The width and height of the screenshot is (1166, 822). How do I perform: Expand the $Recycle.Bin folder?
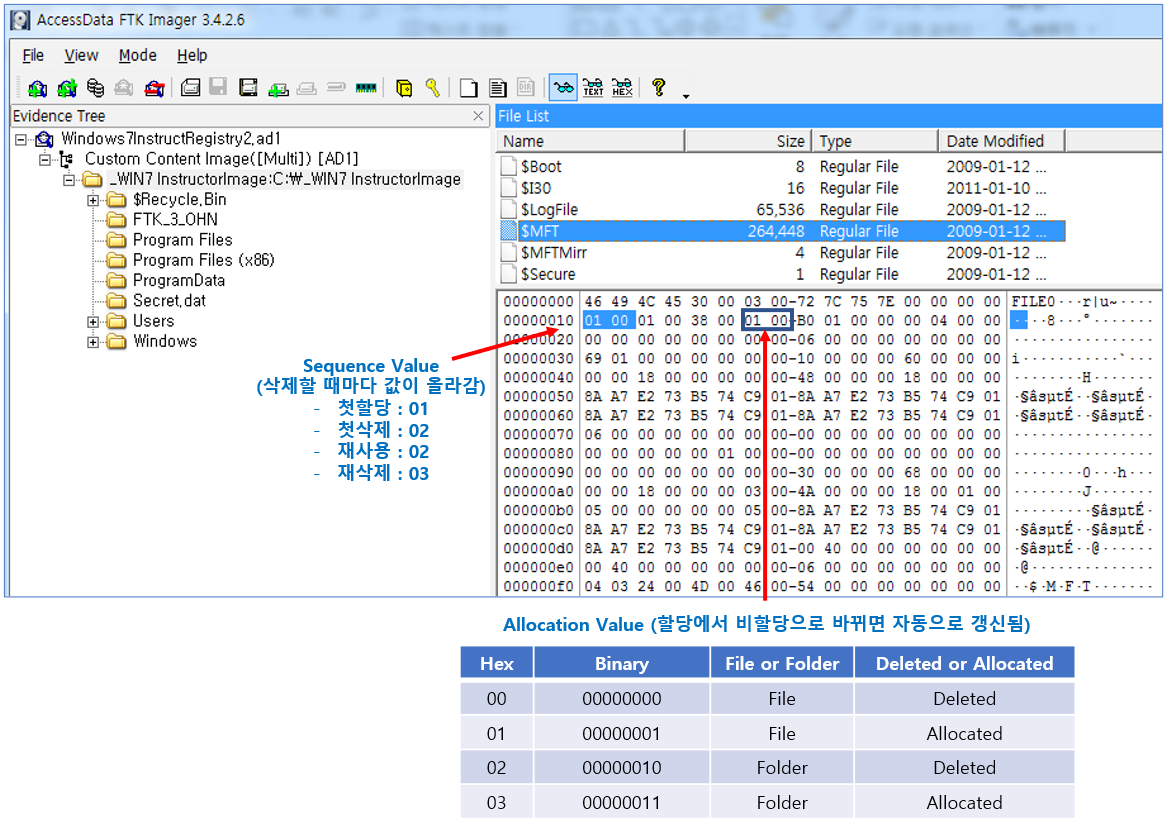tap(92, 199)
